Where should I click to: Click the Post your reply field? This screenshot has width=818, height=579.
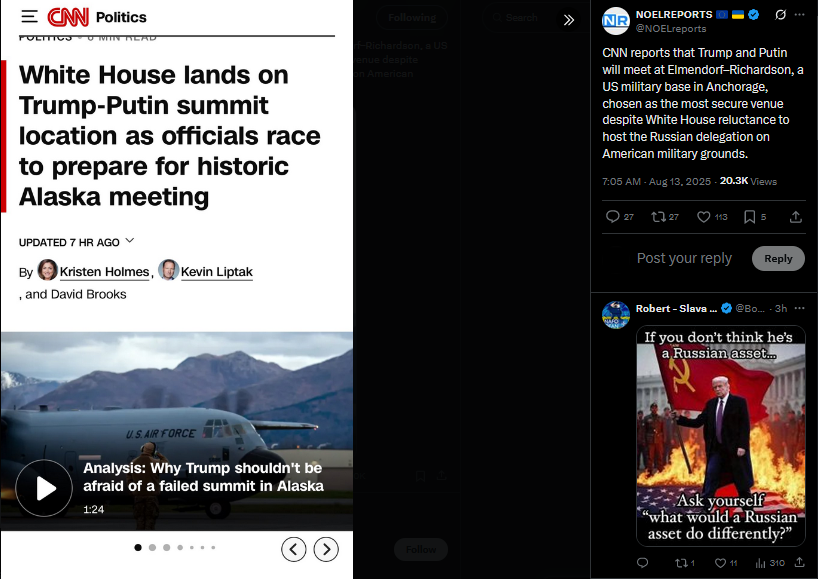tap(684, 258)
